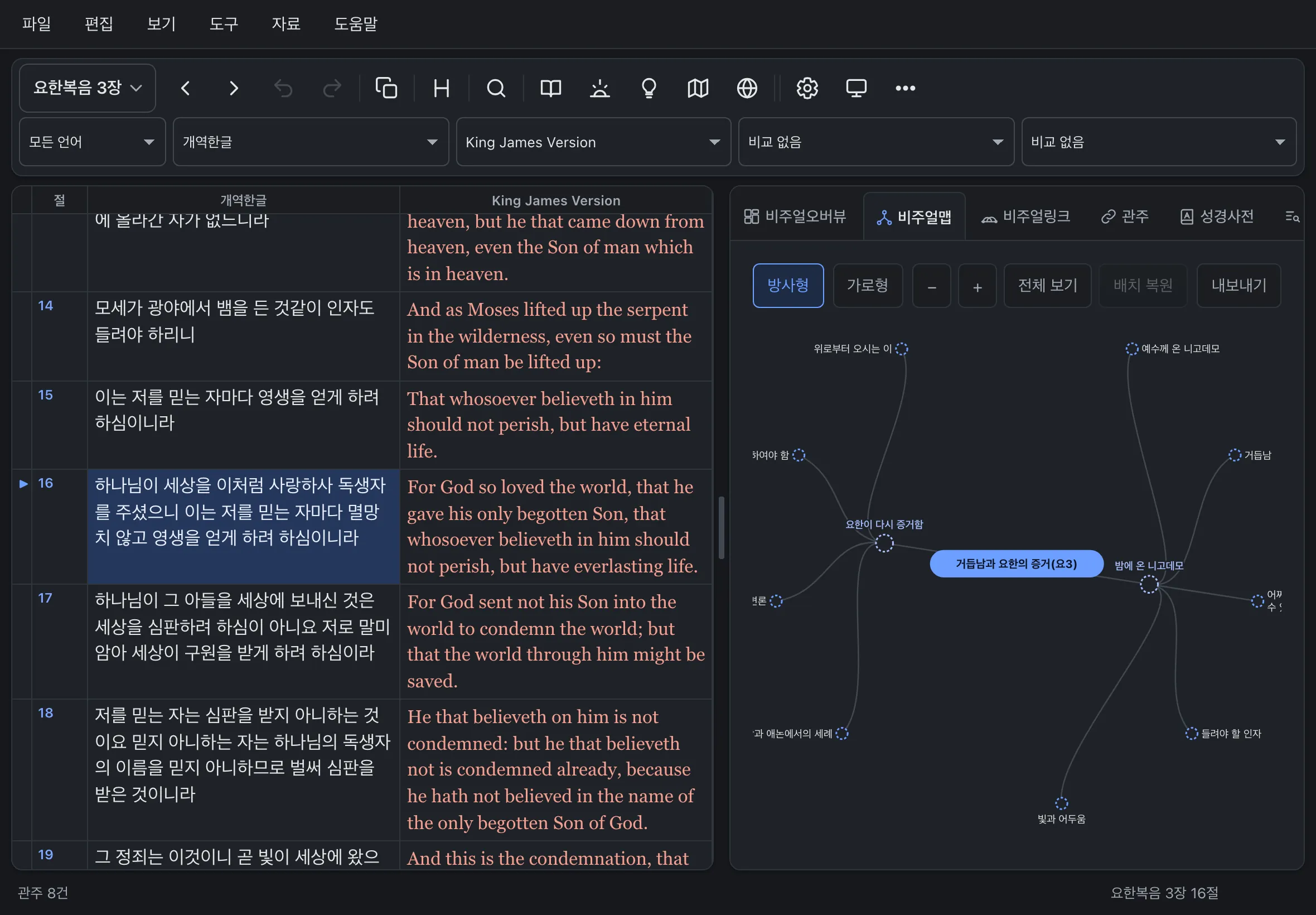Click the redo arrow icon
The width and height of the screenshot is (1316, 915).
(x=332, y=88)
